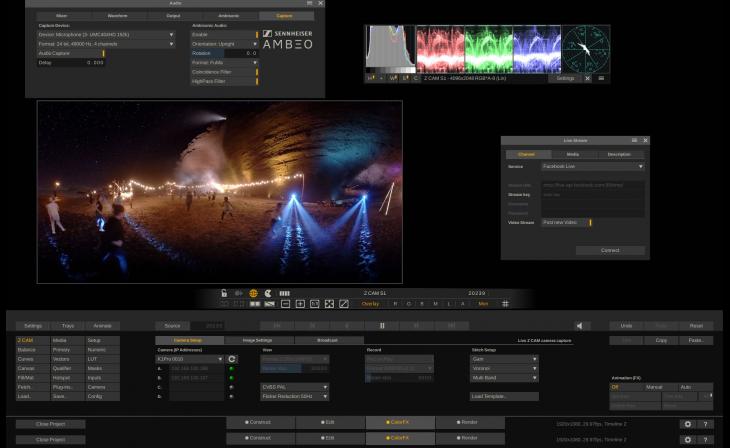Adjust the Rotation slider in Ambisonic Audio
Viewport: 730px width, 448px height.
[x=224, y=53]
